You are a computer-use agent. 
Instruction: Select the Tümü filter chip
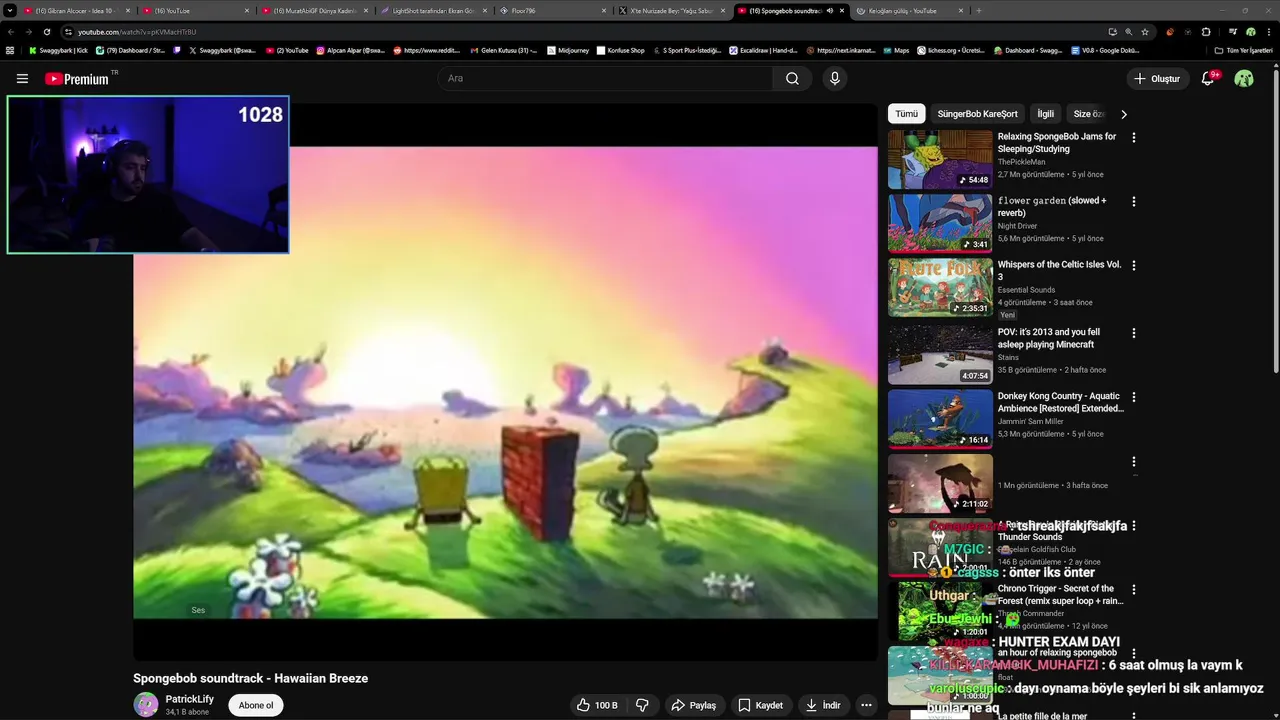point(906,114)
